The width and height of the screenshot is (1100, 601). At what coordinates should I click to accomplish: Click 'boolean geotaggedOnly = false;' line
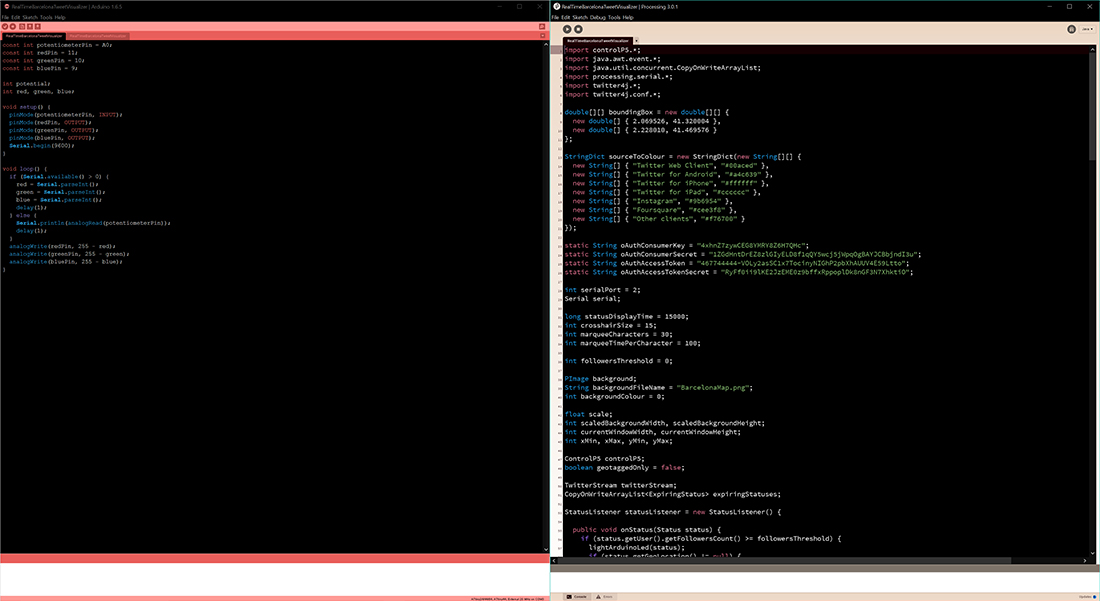[624, 468]
